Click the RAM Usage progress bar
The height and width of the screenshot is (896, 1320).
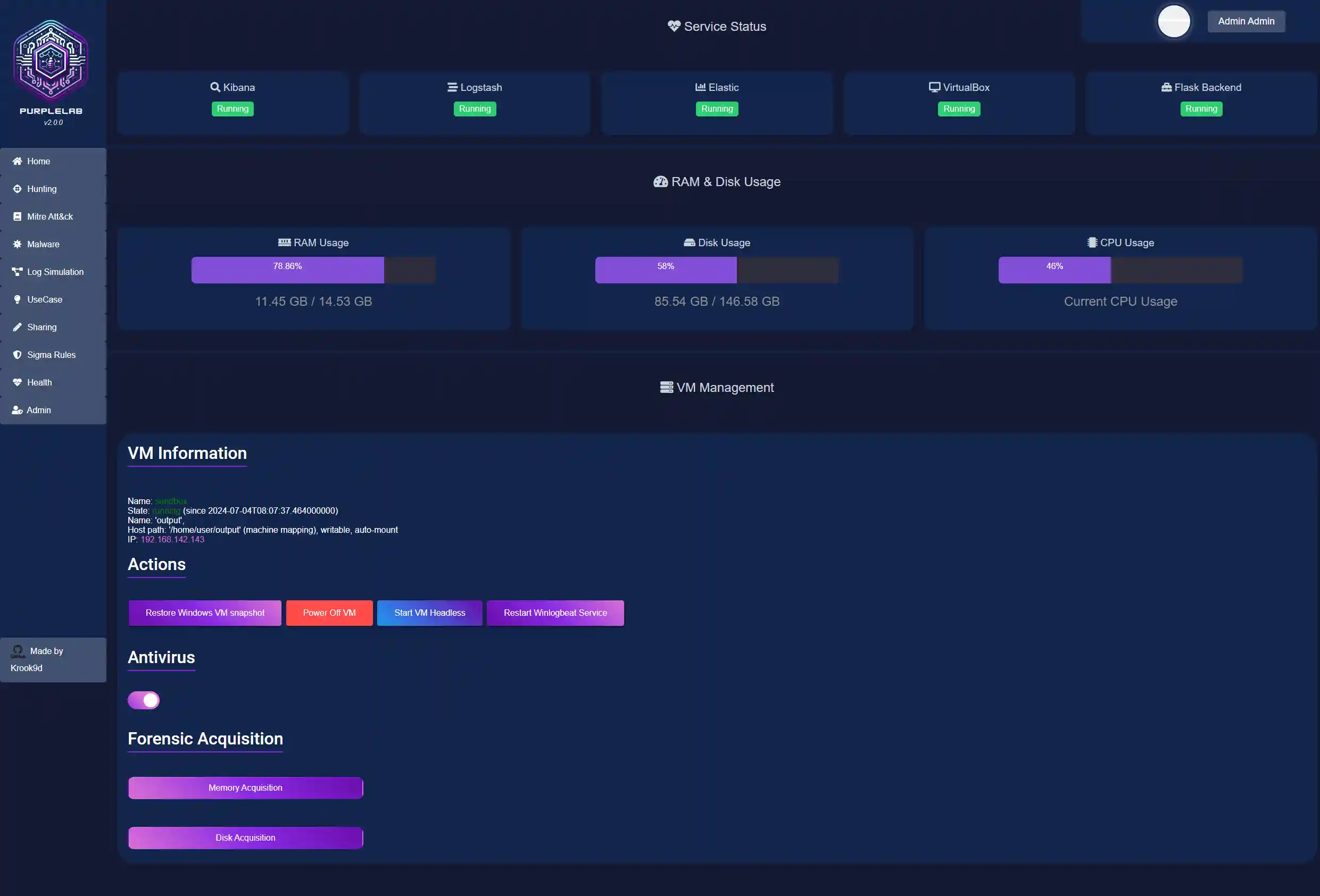[x=313, y=270]
